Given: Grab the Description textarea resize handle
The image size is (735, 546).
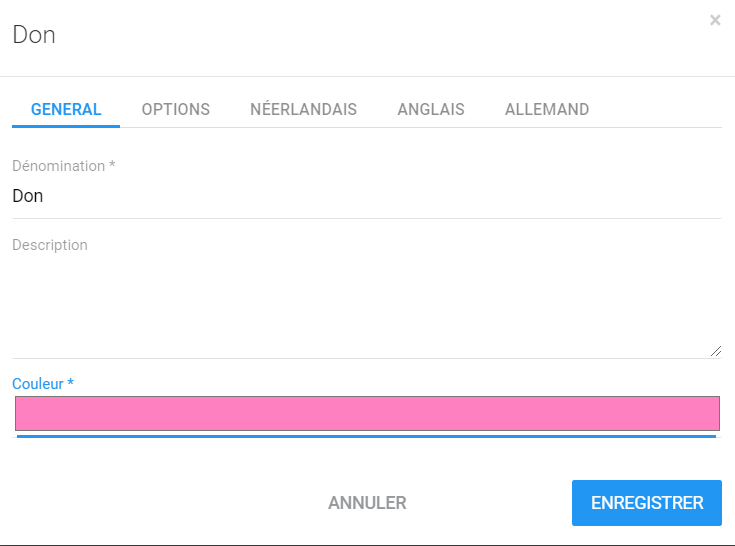Looking at the screenshot, I should point(715,351).
